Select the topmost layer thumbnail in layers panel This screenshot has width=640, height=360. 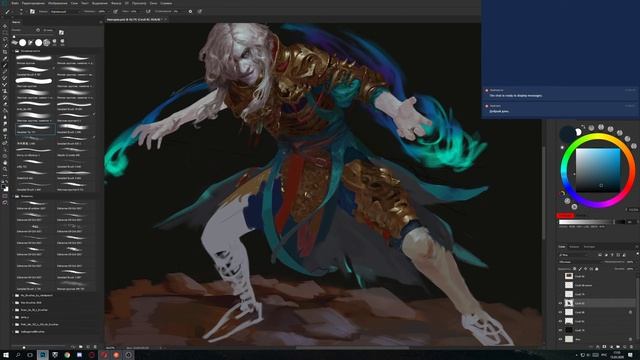coord(569,276)
